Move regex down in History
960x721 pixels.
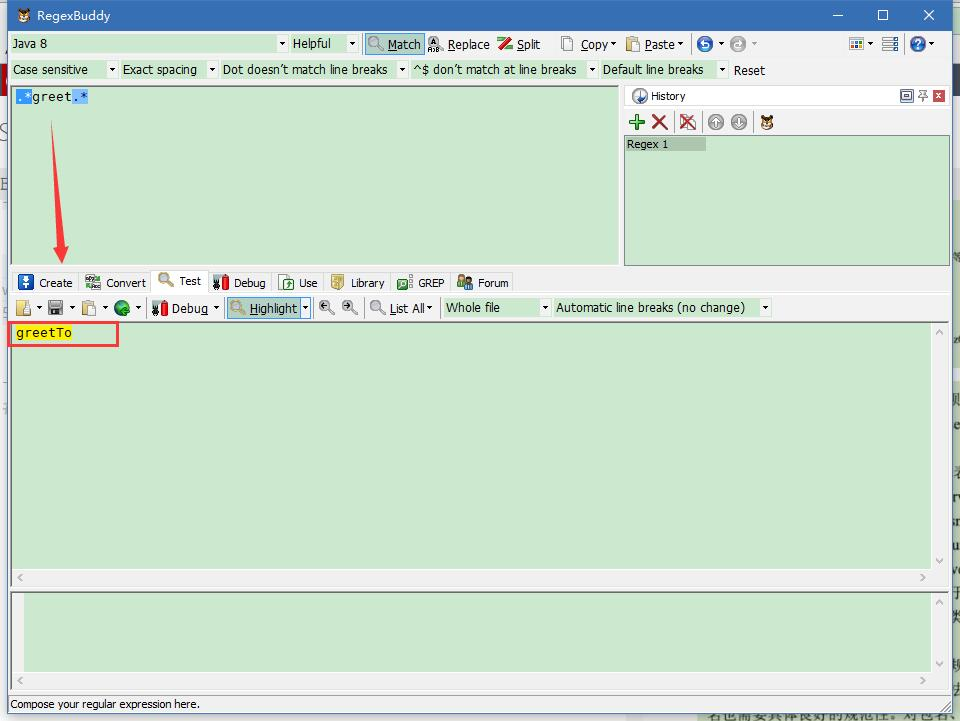[x=739, y=122]
